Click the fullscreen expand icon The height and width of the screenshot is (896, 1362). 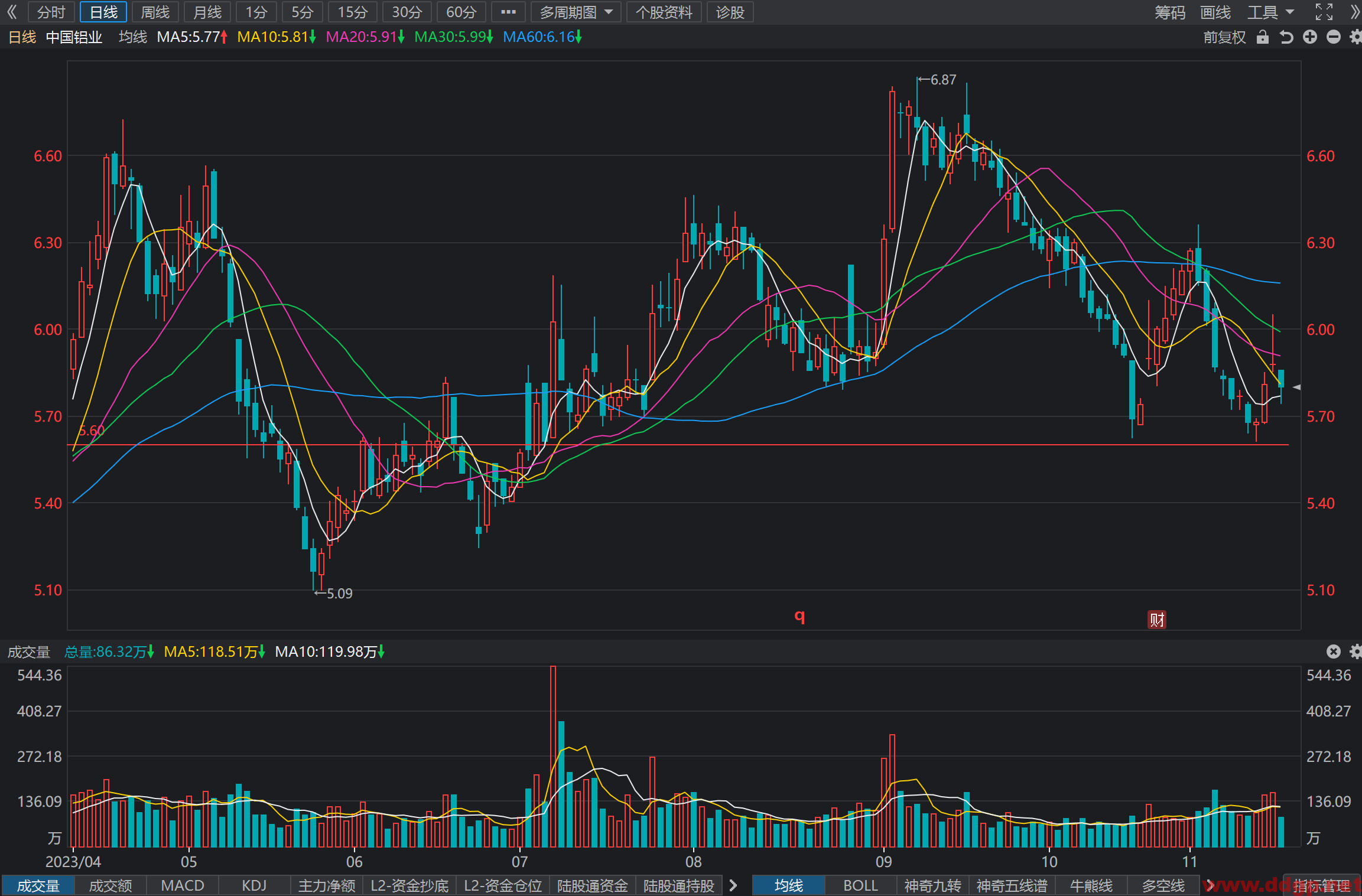pyautogui.click(x=1324, y=12)
